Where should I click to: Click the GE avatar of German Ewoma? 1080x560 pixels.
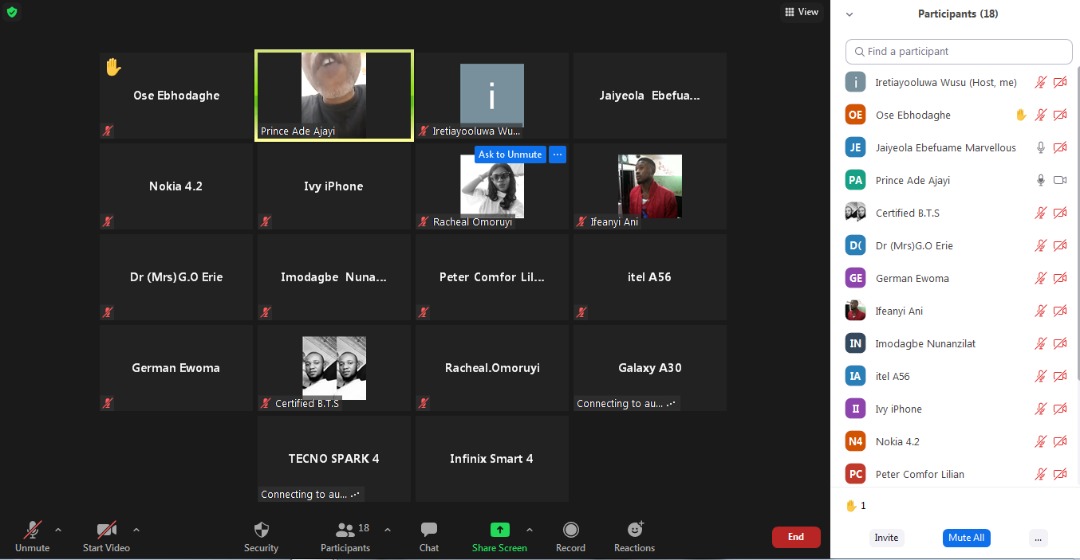tap(855, 278)
